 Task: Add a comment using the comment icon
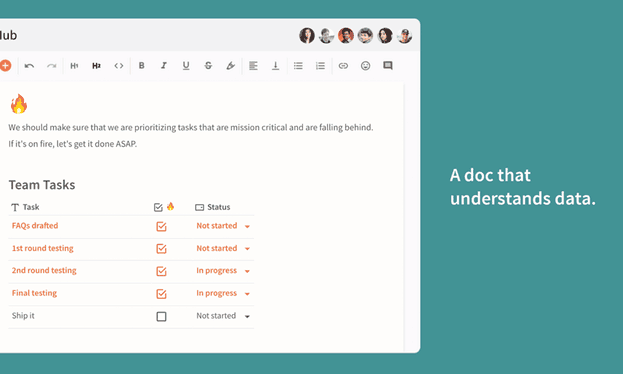pos(388,66)
